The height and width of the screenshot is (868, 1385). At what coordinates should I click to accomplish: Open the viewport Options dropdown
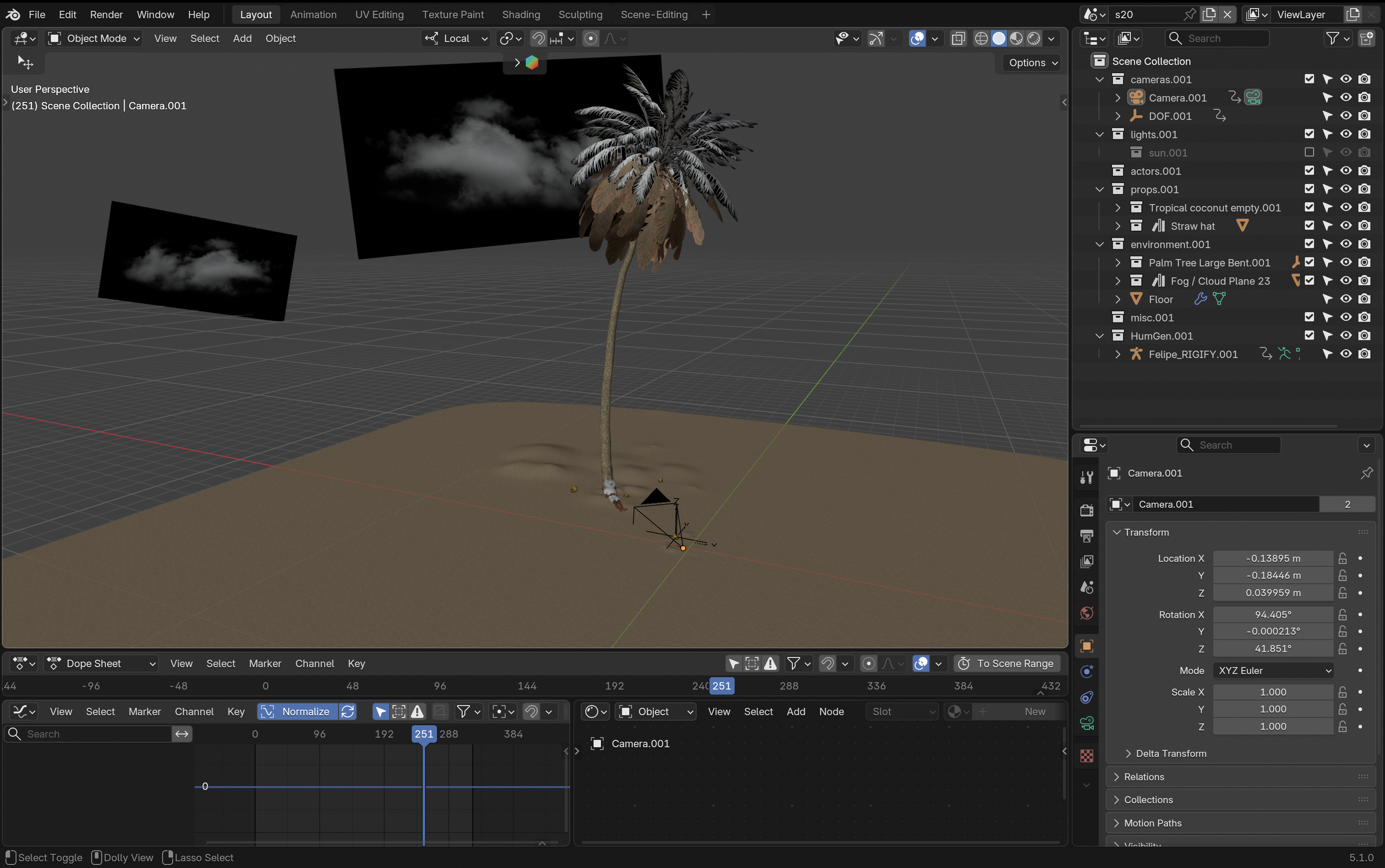click(x=1033, y=63)
